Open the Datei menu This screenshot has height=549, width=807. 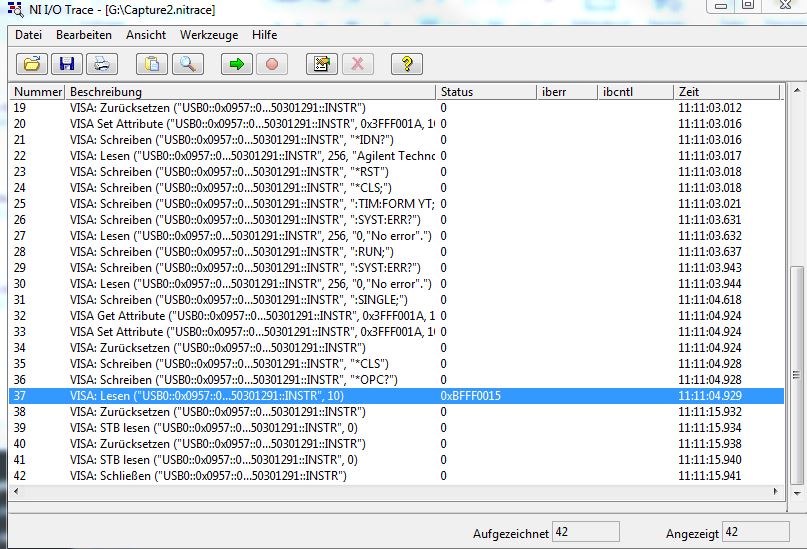(x=28, y=35)
